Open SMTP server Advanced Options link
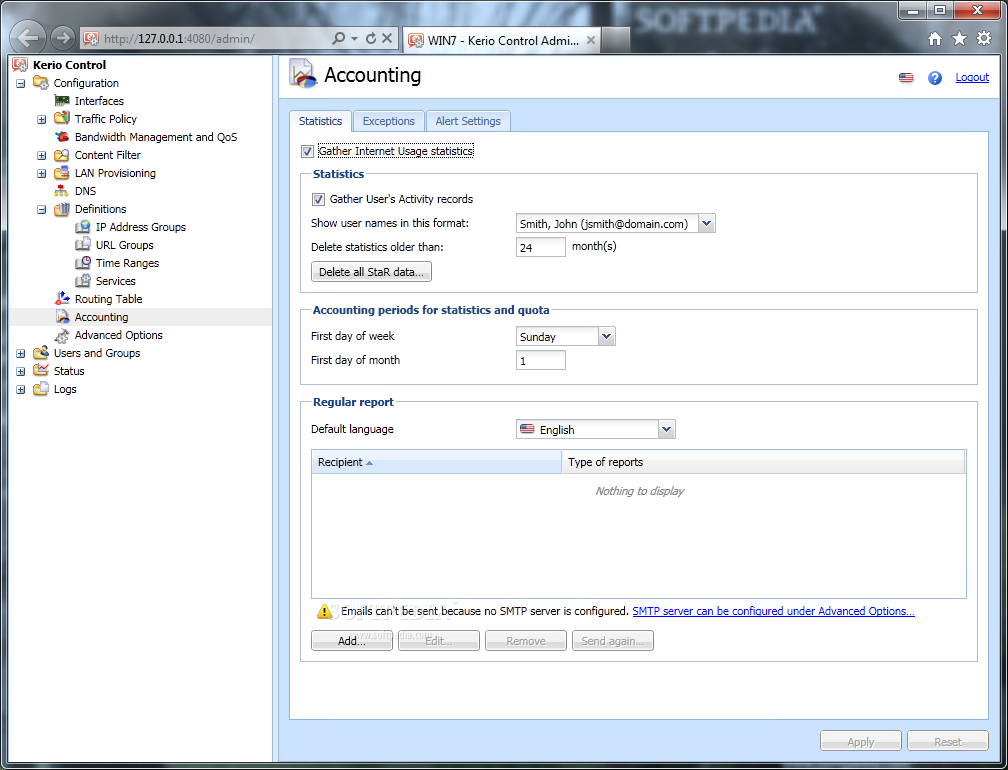 coord(773,611)
